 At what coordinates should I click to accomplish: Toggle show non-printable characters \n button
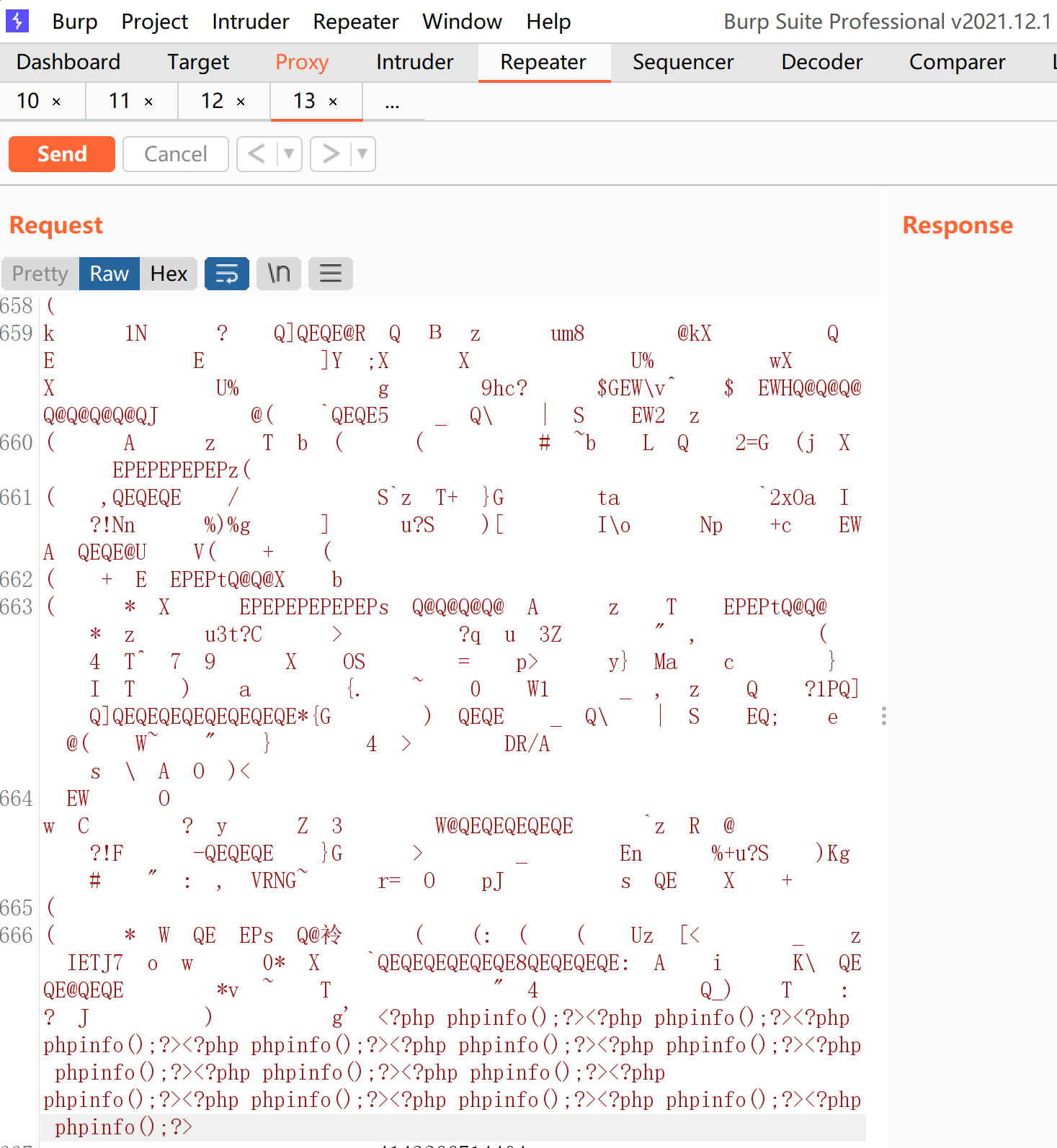(279, 274)
